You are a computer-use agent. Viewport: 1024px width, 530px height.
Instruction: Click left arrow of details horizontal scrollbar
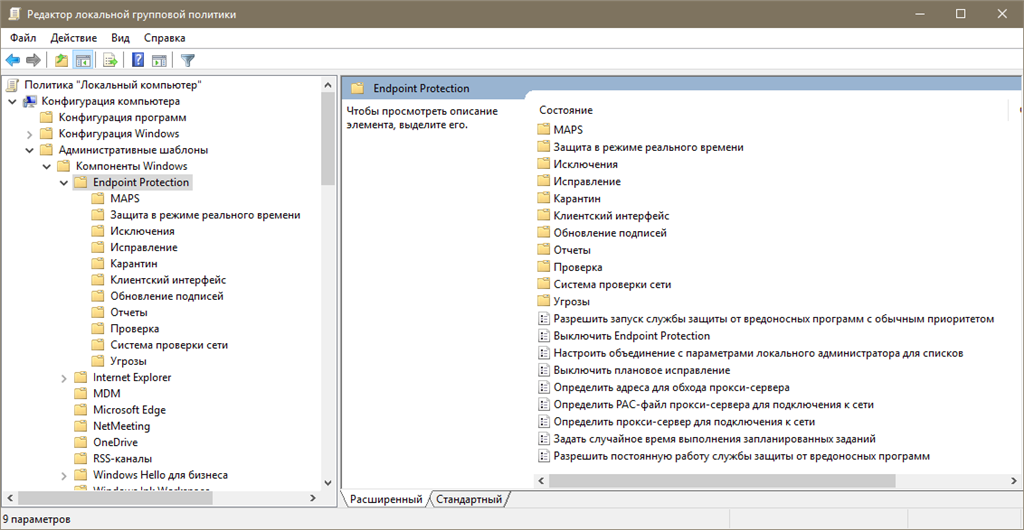(x=541, y=481)
